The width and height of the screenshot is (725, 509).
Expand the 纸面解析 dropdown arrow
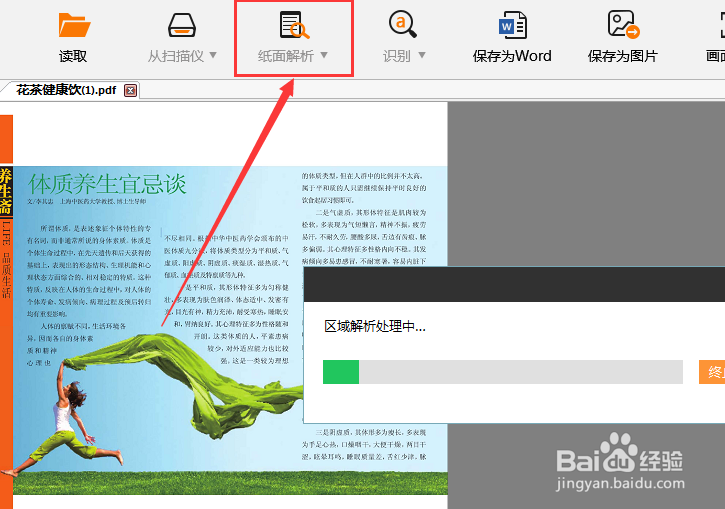point(324,55)
